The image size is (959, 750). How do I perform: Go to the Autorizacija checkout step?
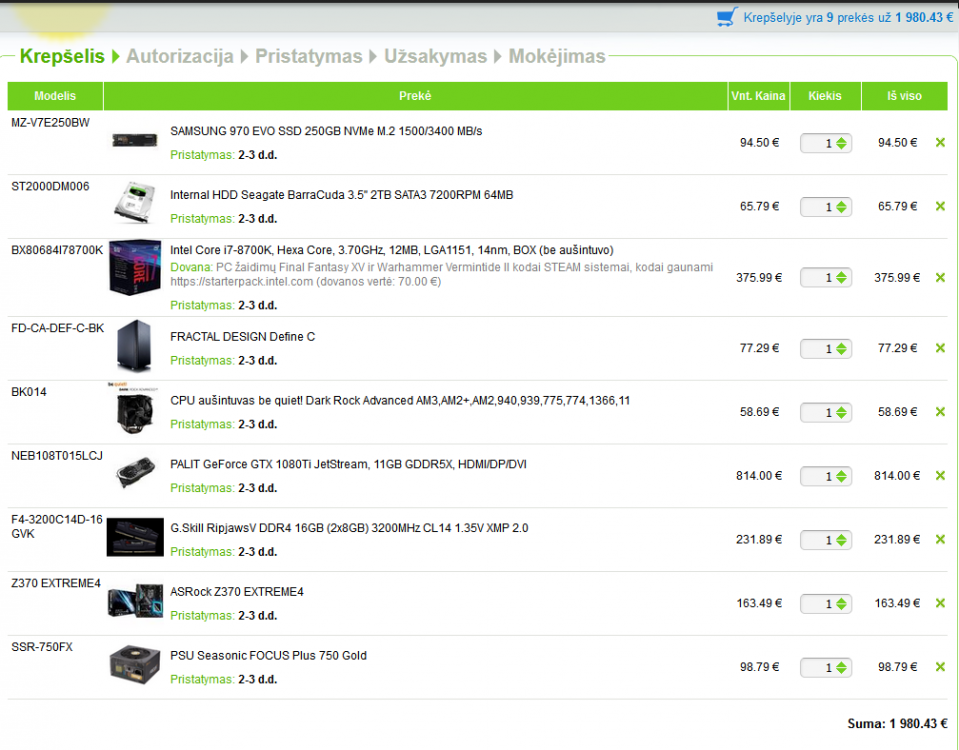pyautogui.click(x=180, y=56)
